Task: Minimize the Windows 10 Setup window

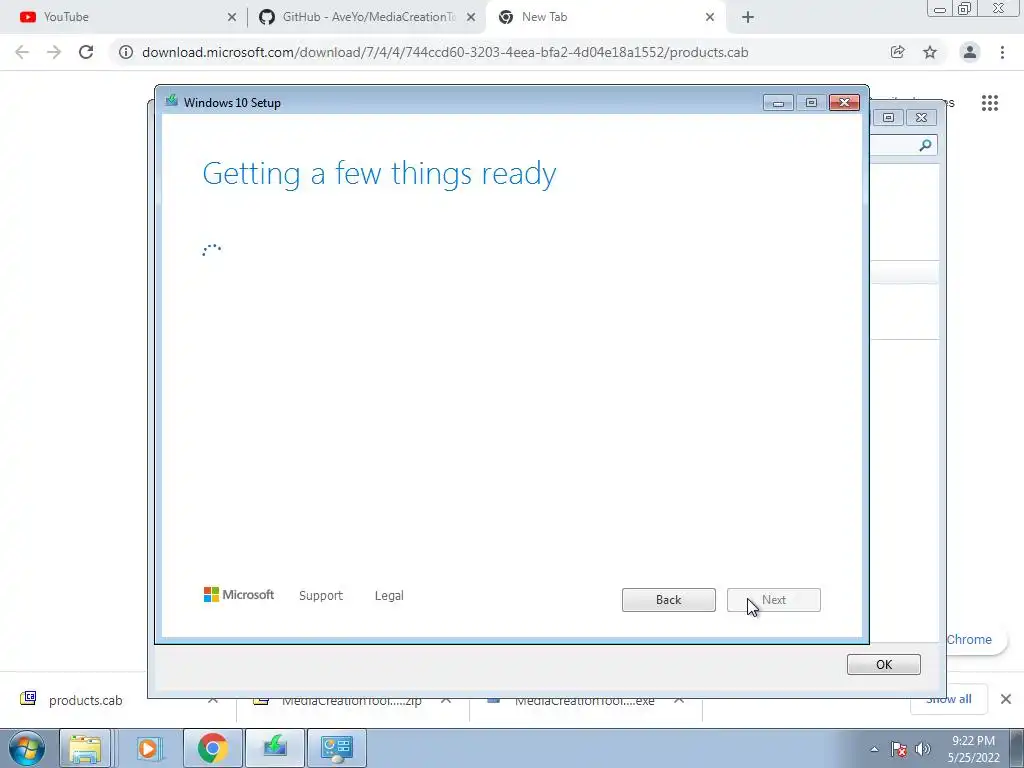Action: point(778,103)
